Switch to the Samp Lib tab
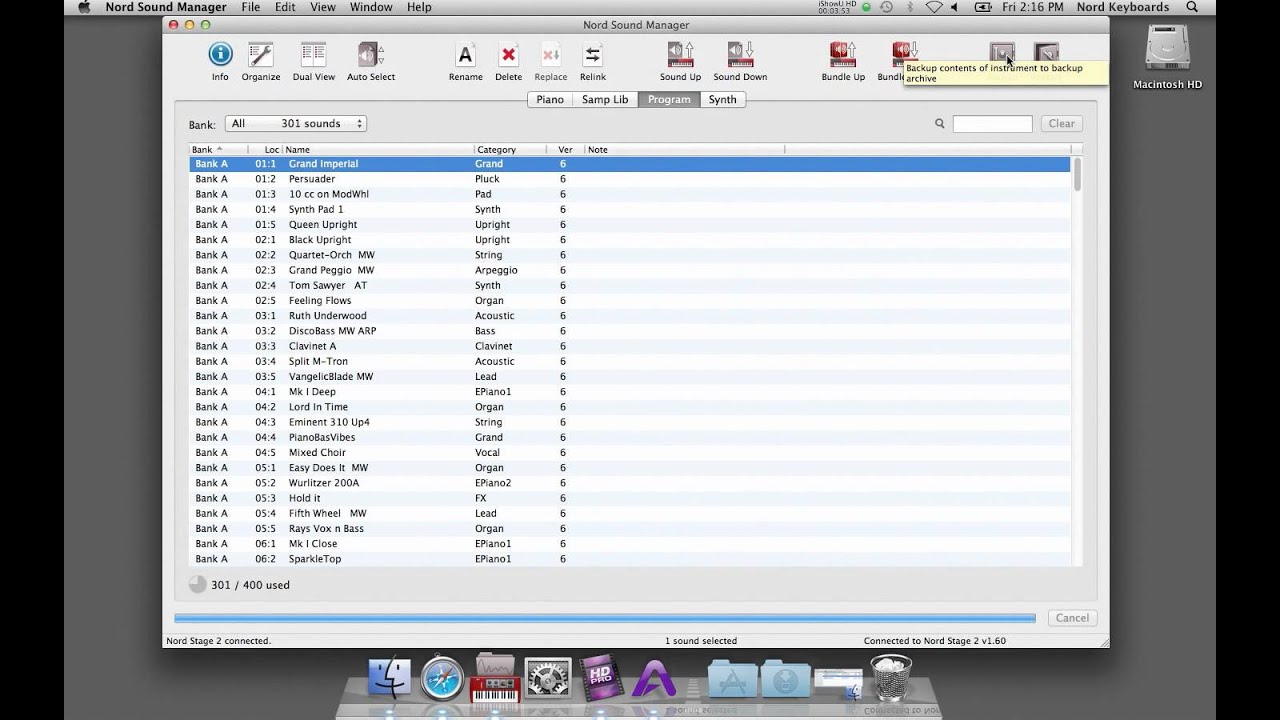Image resolution: width=1280 pixels, height=720 pixels. point(605,99)
